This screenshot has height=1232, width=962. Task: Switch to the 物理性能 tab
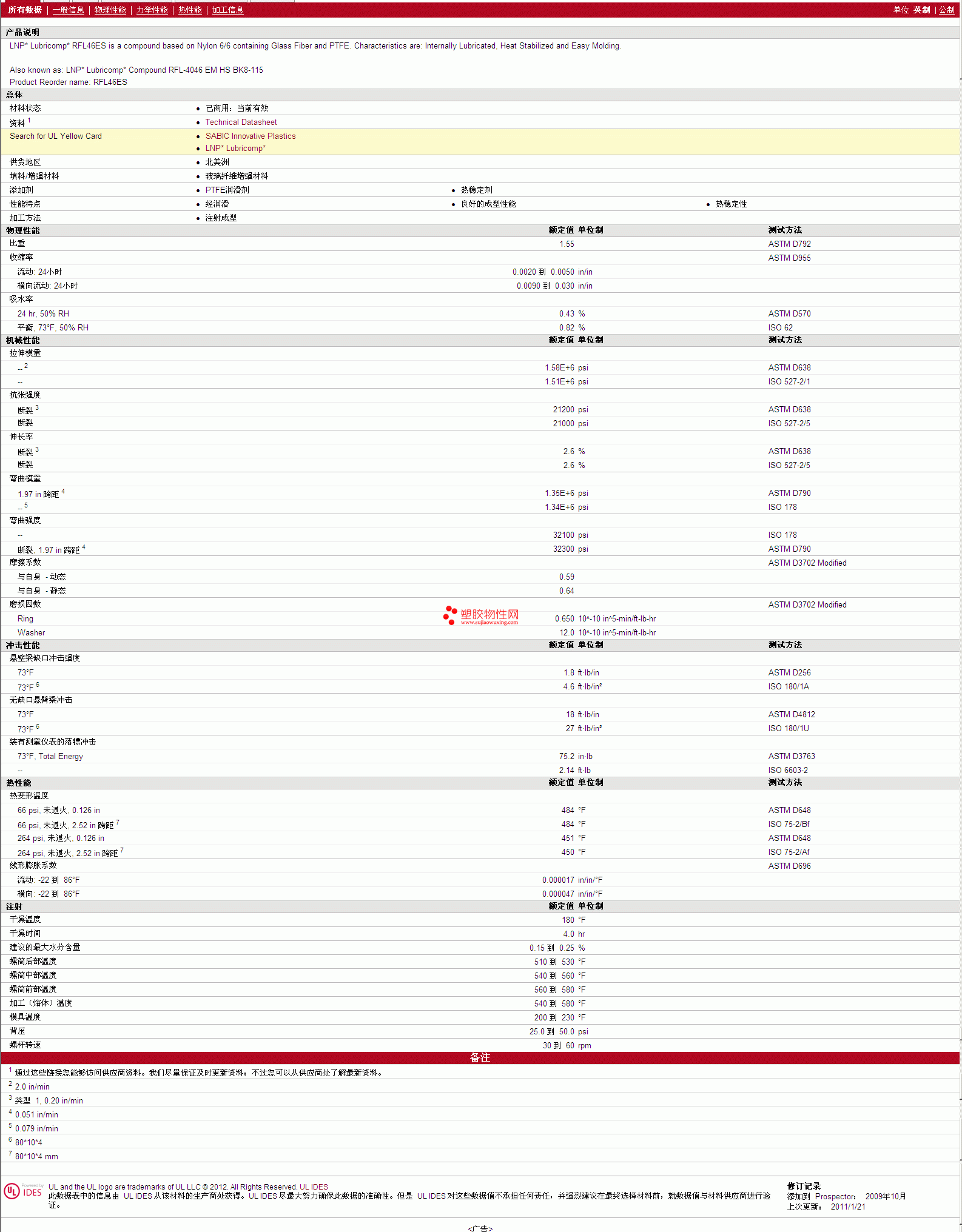pos(110,10)
